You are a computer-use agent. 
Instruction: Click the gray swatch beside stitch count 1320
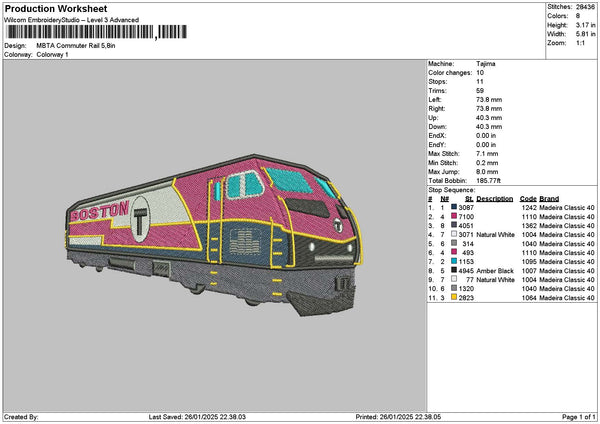pos(454,288)
